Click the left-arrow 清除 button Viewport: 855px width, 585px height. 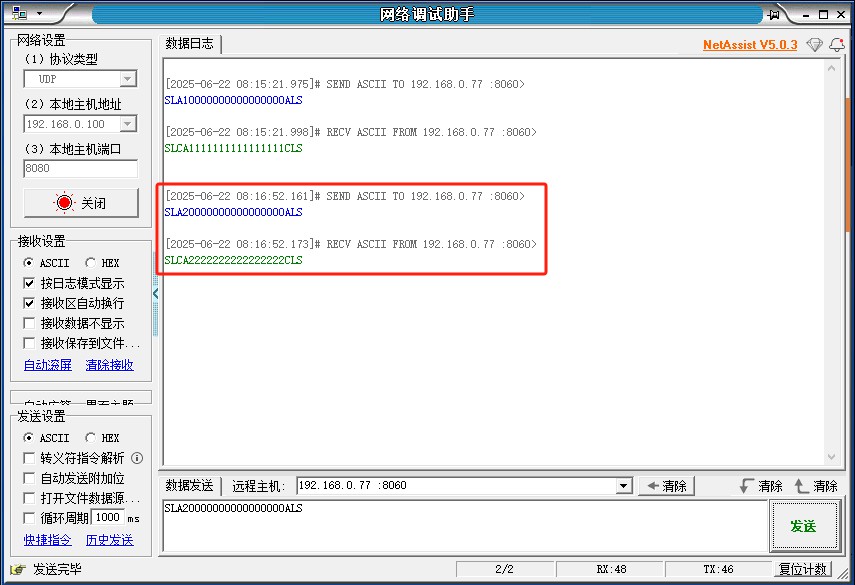pyautogui.click(x=667, y=486)
